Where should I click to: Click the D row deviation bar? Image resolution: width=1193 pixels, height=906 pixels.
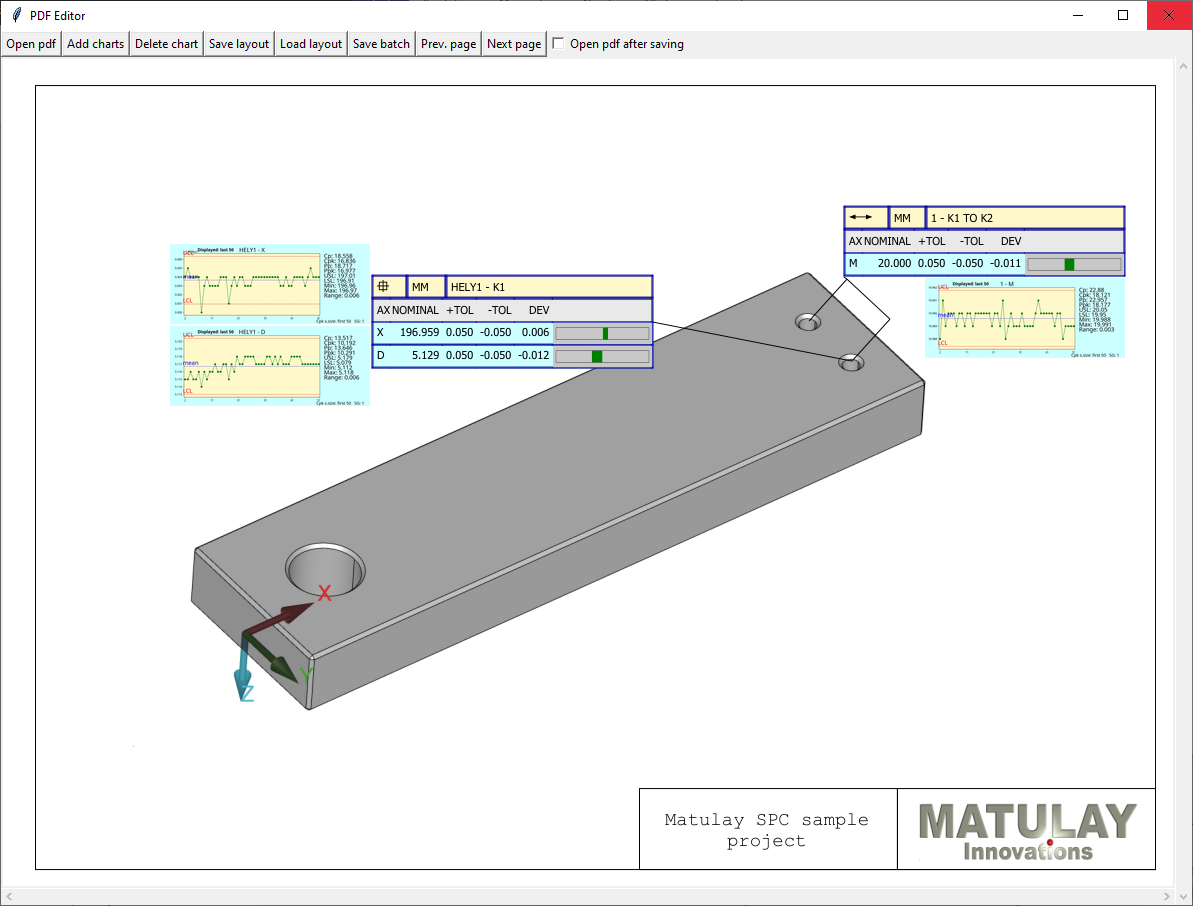(602, 356)
